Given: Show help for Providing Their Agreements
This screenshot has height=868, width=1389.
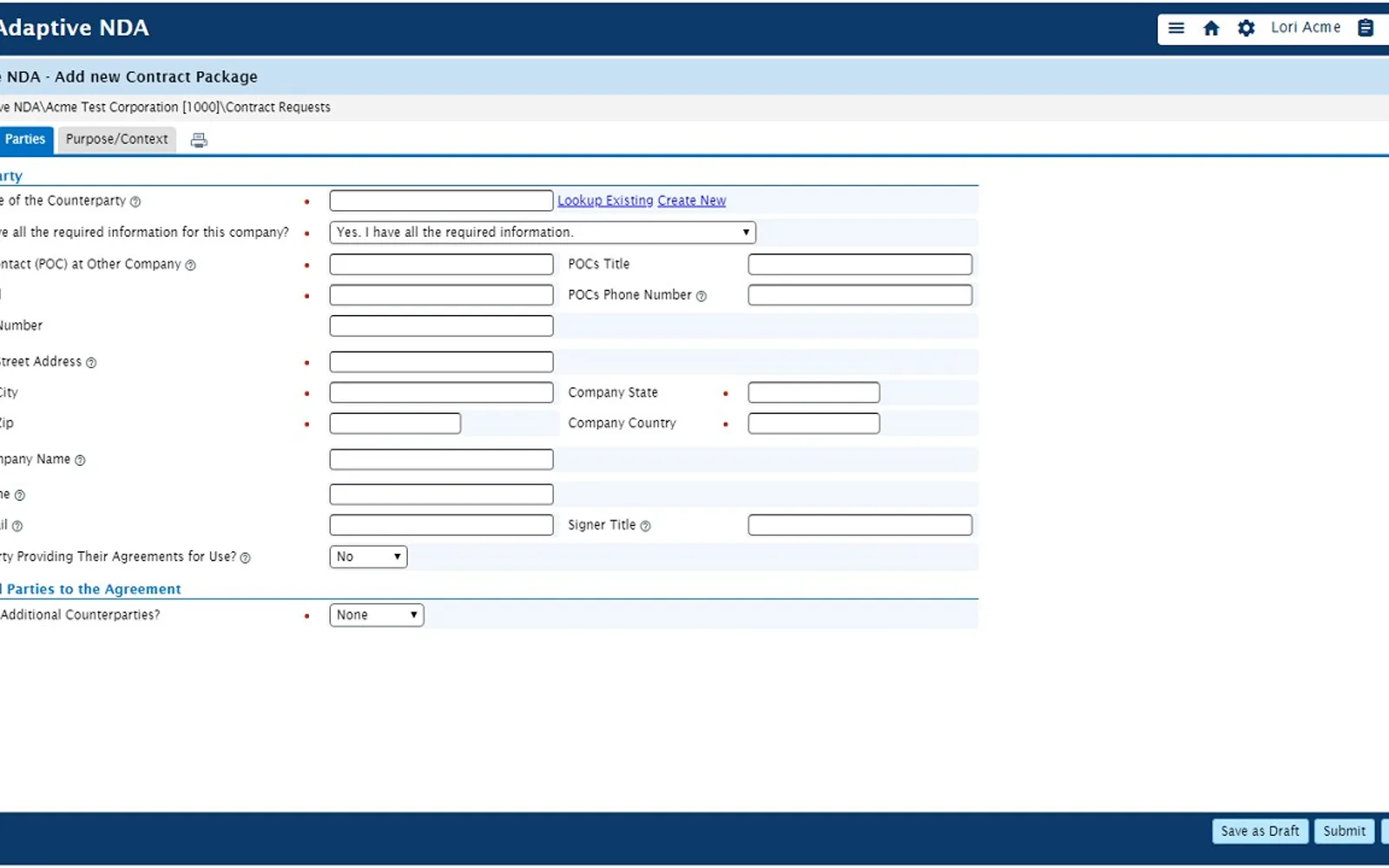Looking at the screenshot, I should pos(245,558).
